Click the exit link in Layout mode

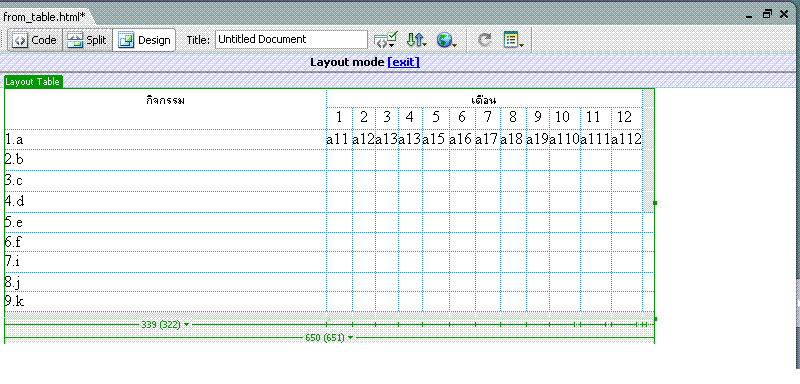[x=404, y=62]
